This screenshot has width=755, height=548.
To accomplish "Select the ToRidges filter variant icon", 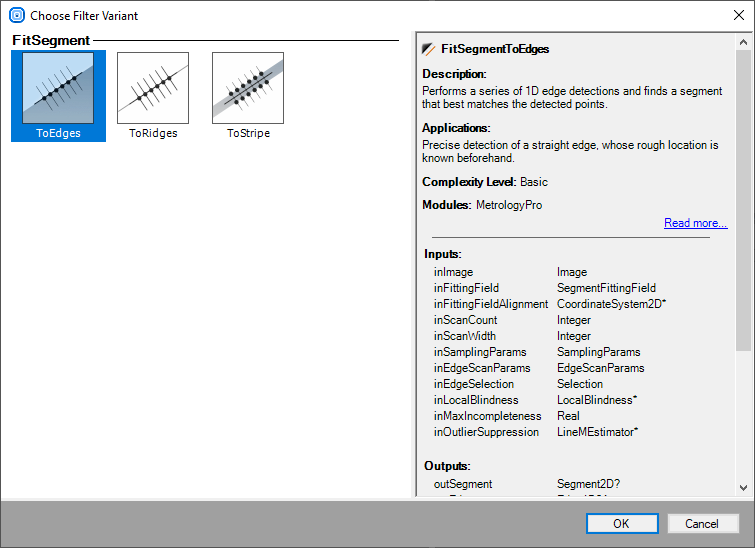I will pyautogui.click(x=153, y=88).
